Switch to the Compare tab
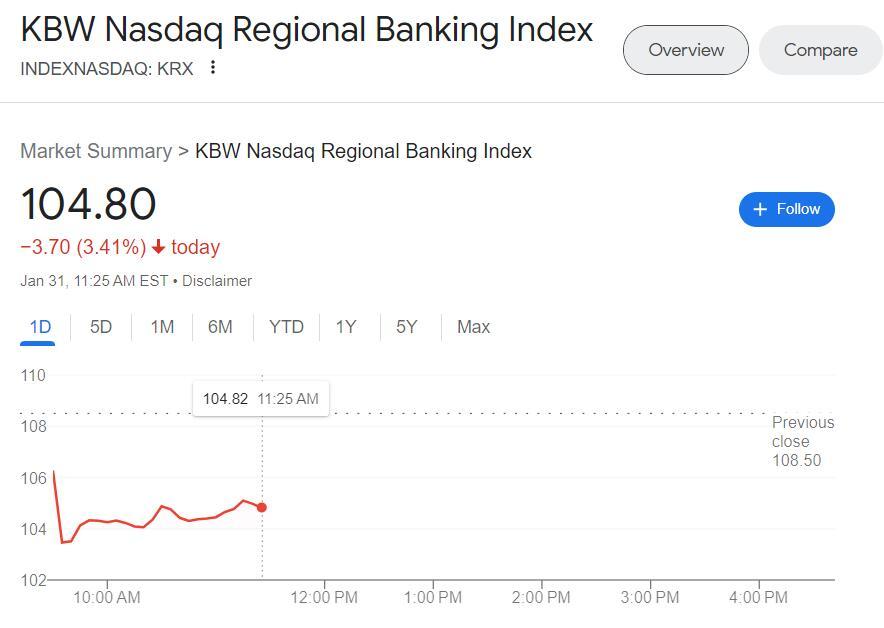Viewport: 884px width, 628px height. (x=820, y=50)
